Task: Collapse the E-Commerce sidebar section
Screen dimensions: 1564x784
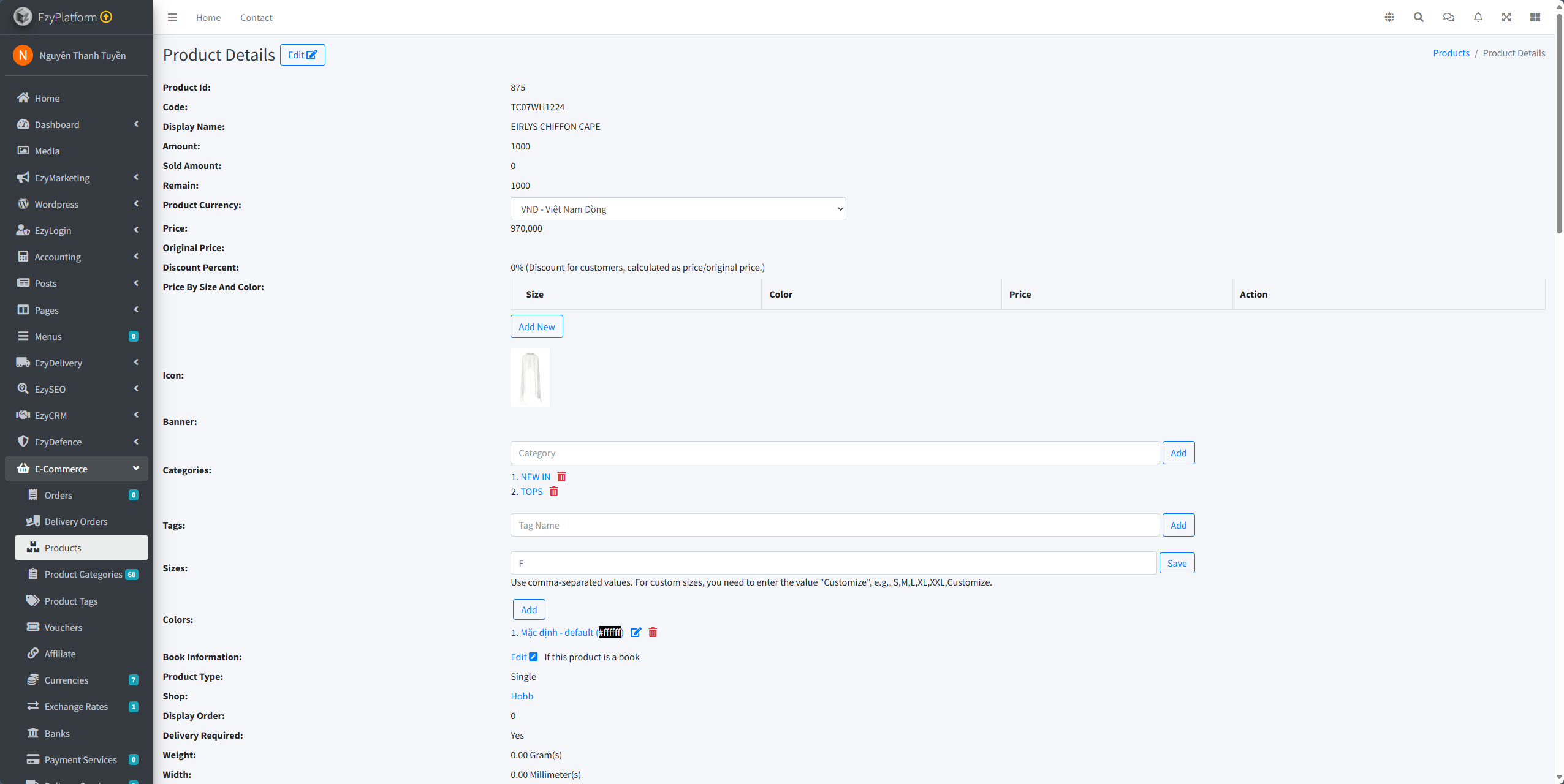Action: click(x=77, y=469)
